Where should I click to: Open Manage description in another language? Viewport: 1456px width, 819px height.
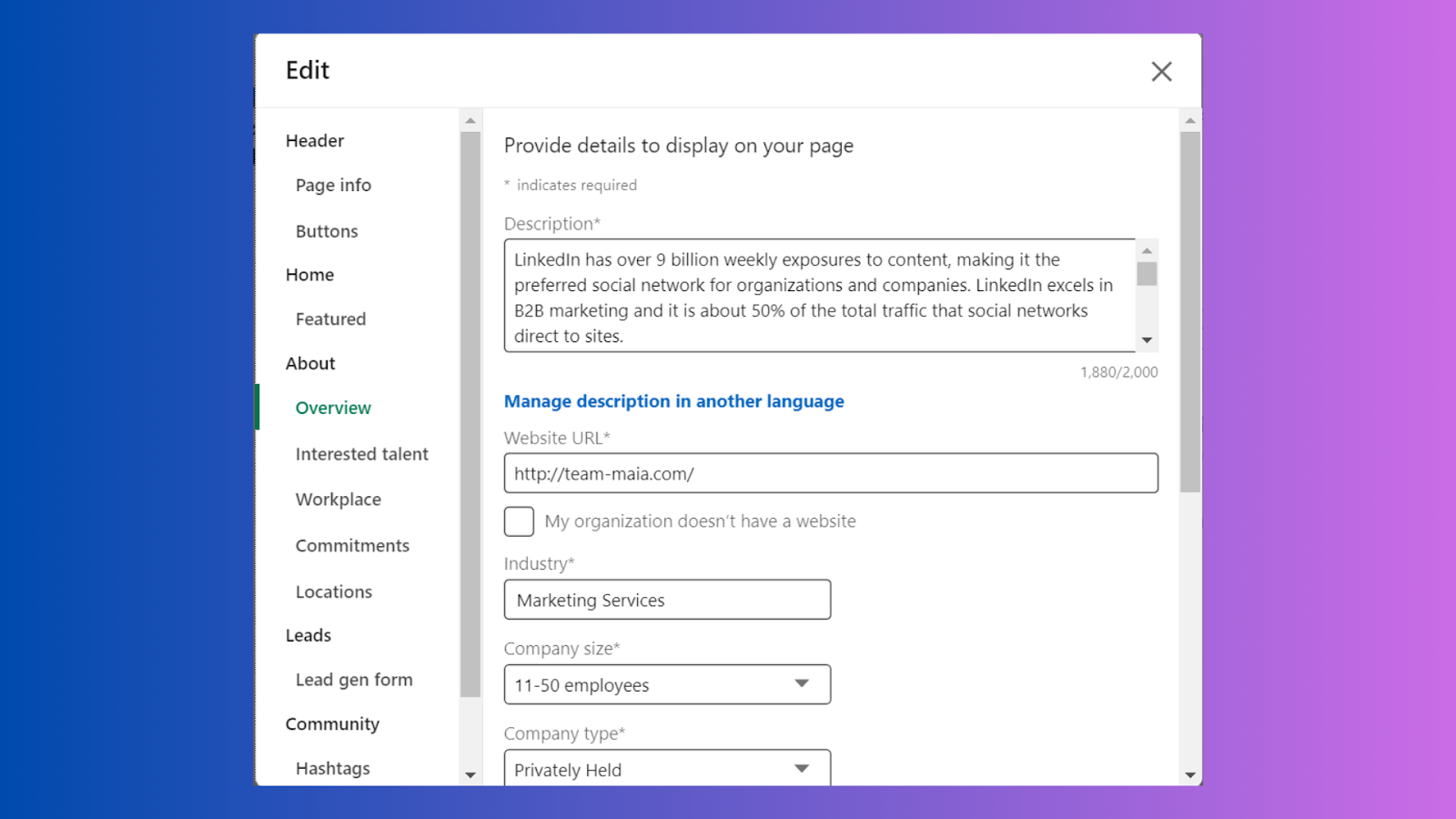click(673, 401)
